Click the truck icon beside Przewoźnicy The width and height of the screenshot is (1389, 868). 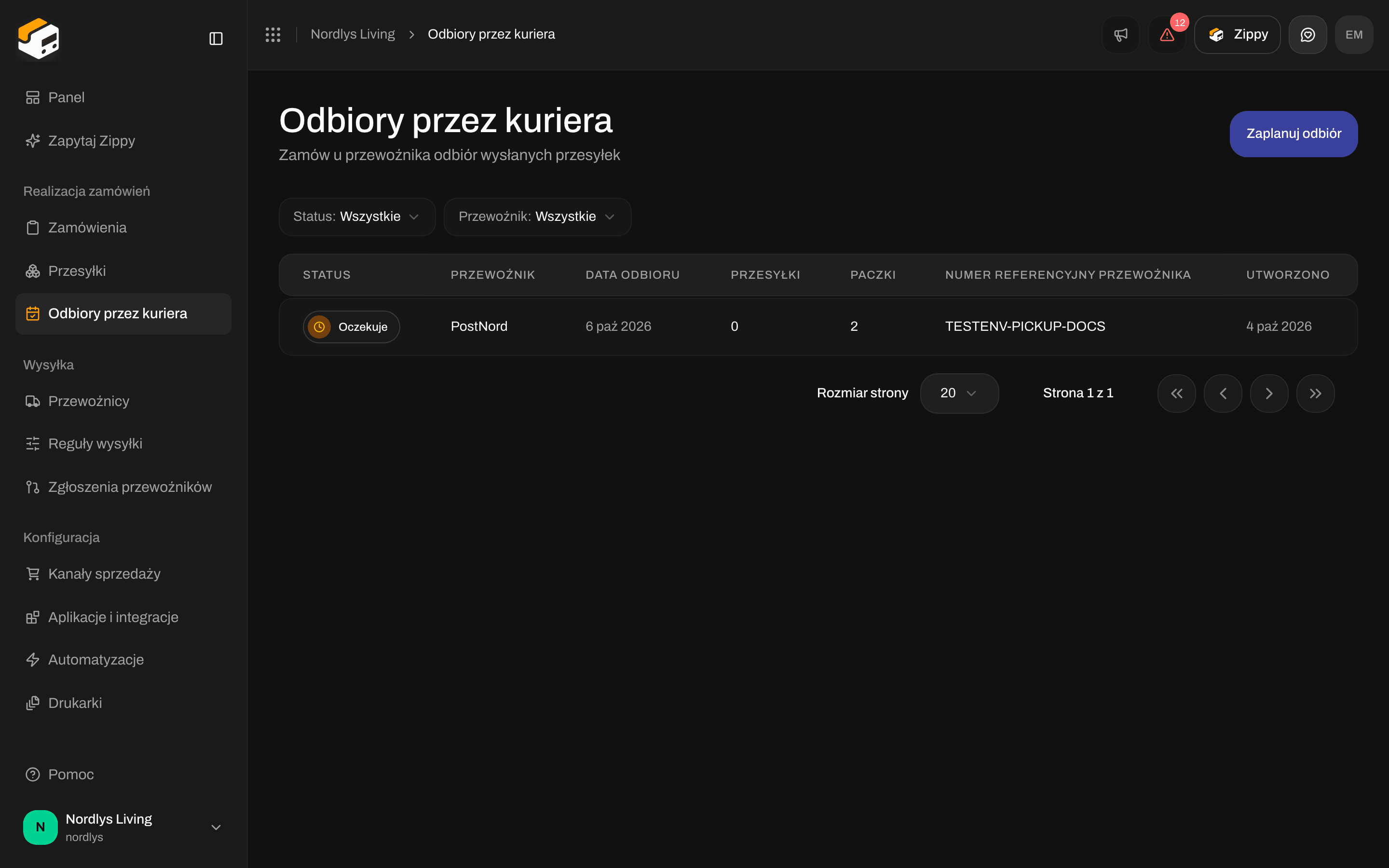[33, 401]
